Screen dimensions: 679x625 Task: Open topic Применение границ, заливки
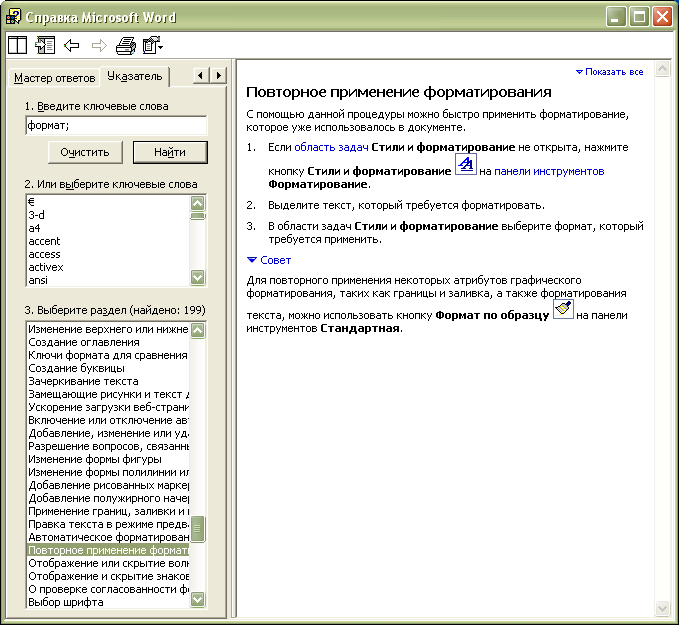(x=108, y=511)
